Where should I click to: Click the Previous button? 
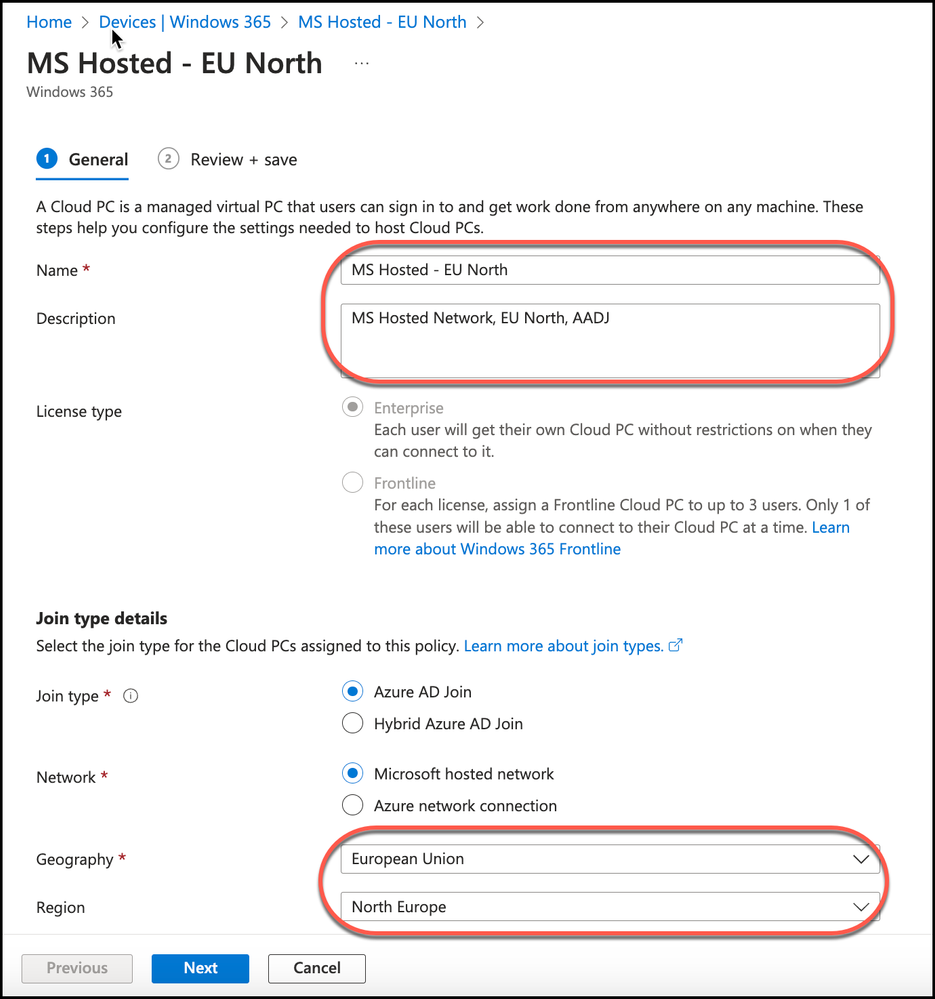(x=77, y=968)
